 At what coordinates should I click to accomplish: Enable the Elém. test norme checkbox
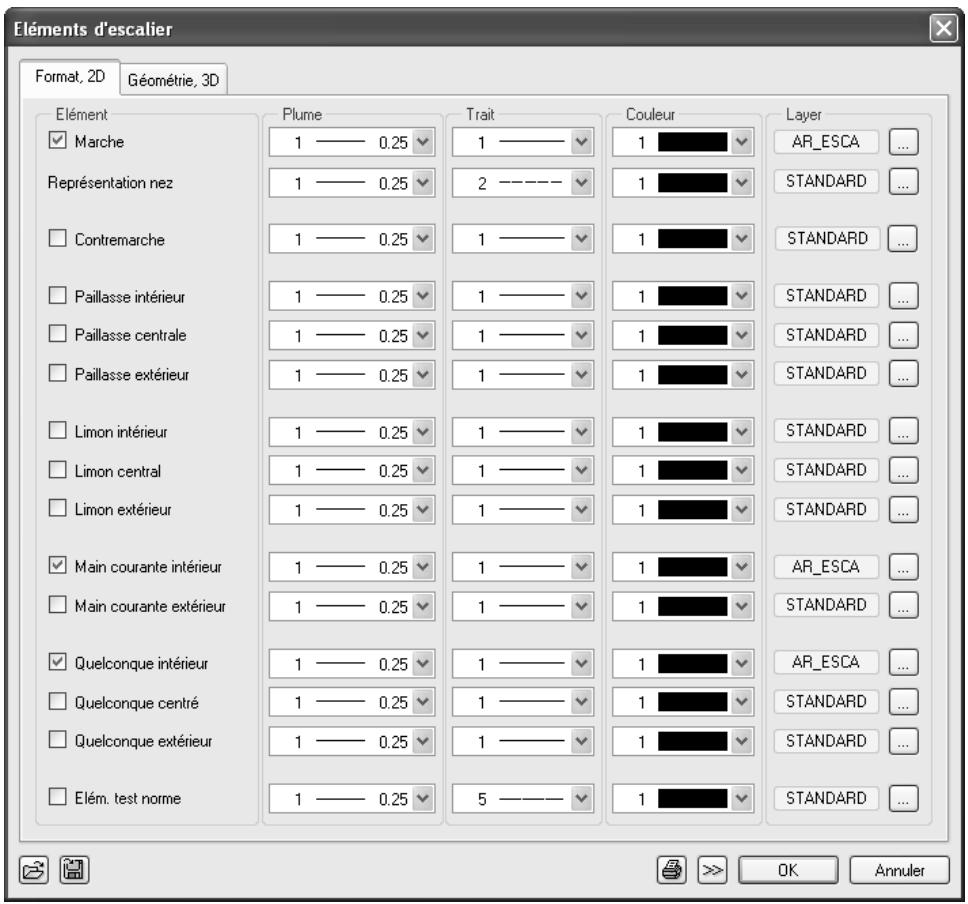[57, 797]
